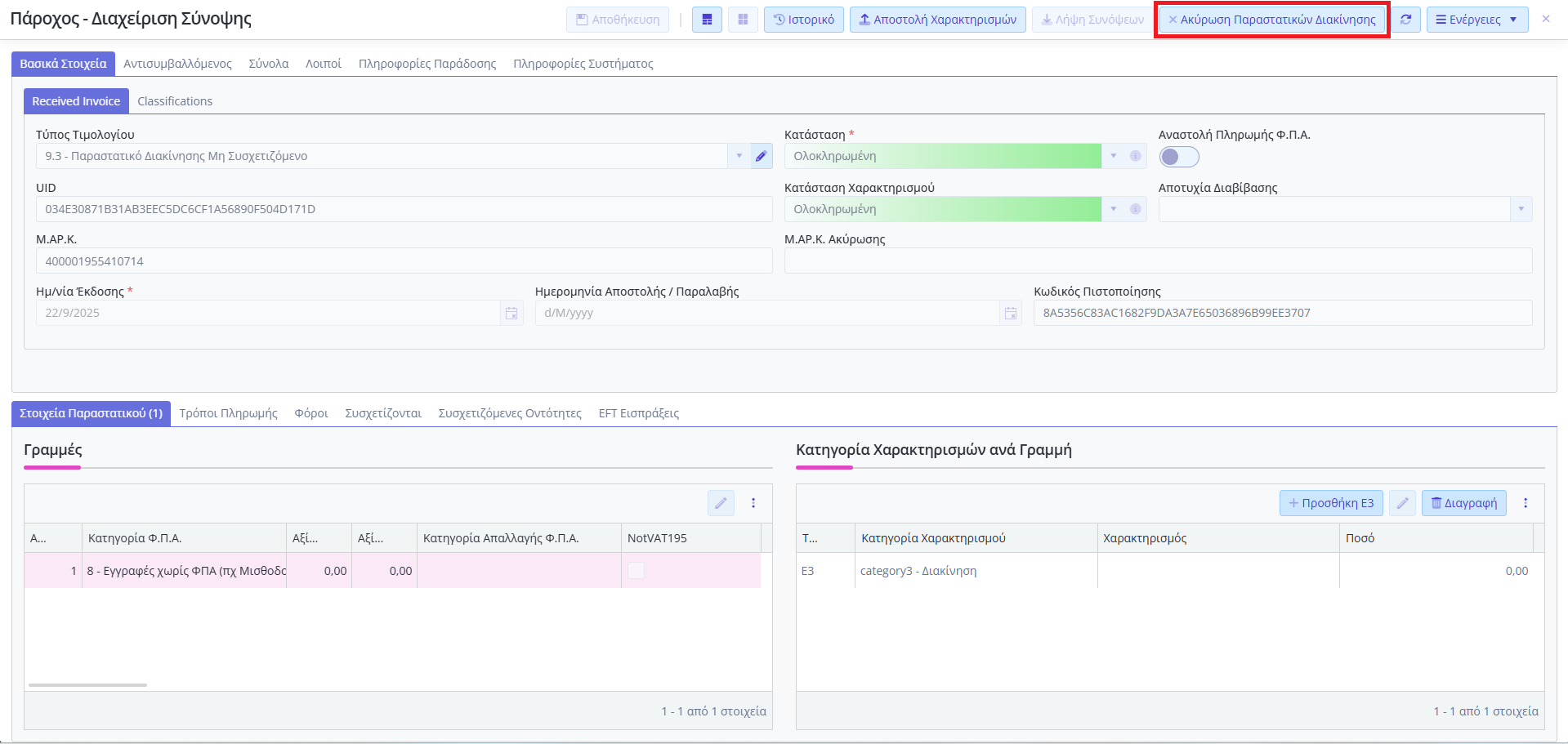Click Ακύρωση Παραστατικών Διακίνησης button

tap(1271, 20)
